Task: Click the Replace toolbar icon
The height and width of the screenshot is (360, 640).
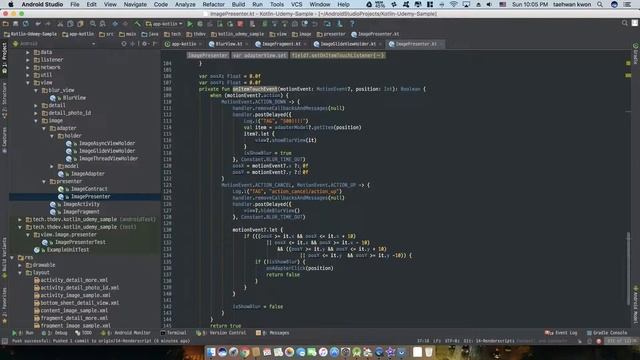Action: (x=103, y=24)
